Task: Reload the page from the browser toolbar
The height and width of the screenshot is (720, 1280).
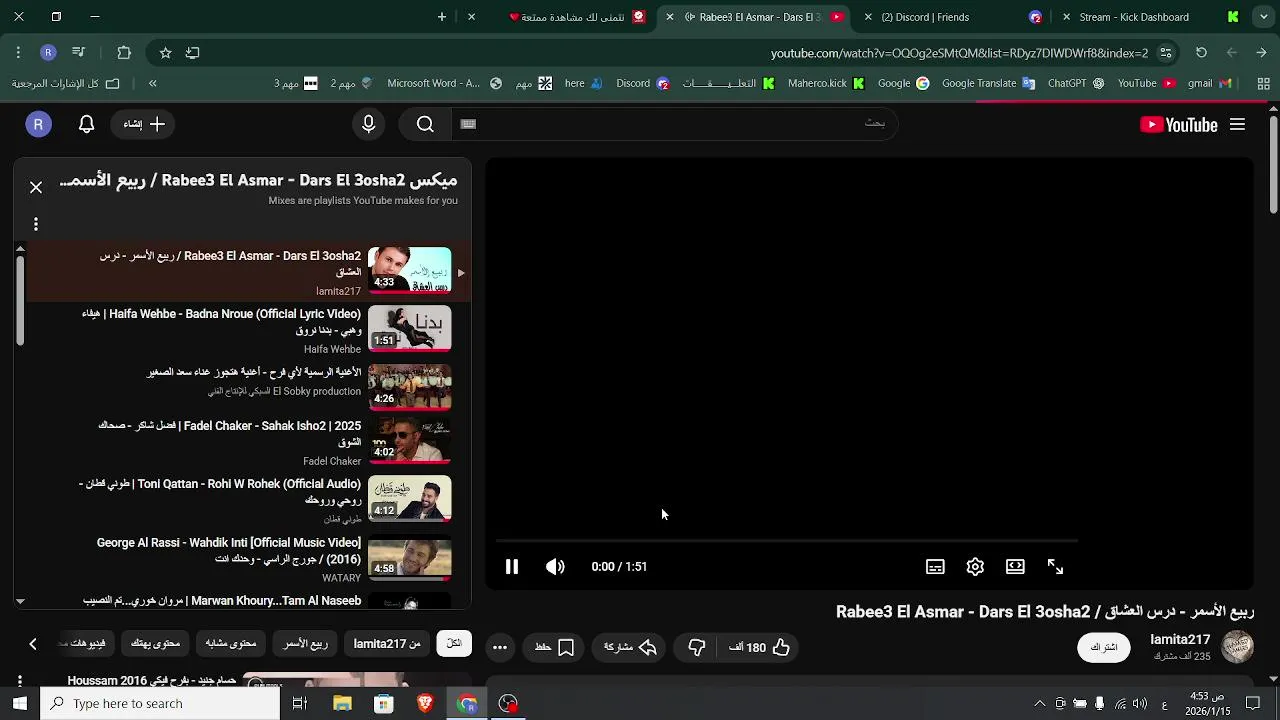Action: click(x=1201, y=52)
